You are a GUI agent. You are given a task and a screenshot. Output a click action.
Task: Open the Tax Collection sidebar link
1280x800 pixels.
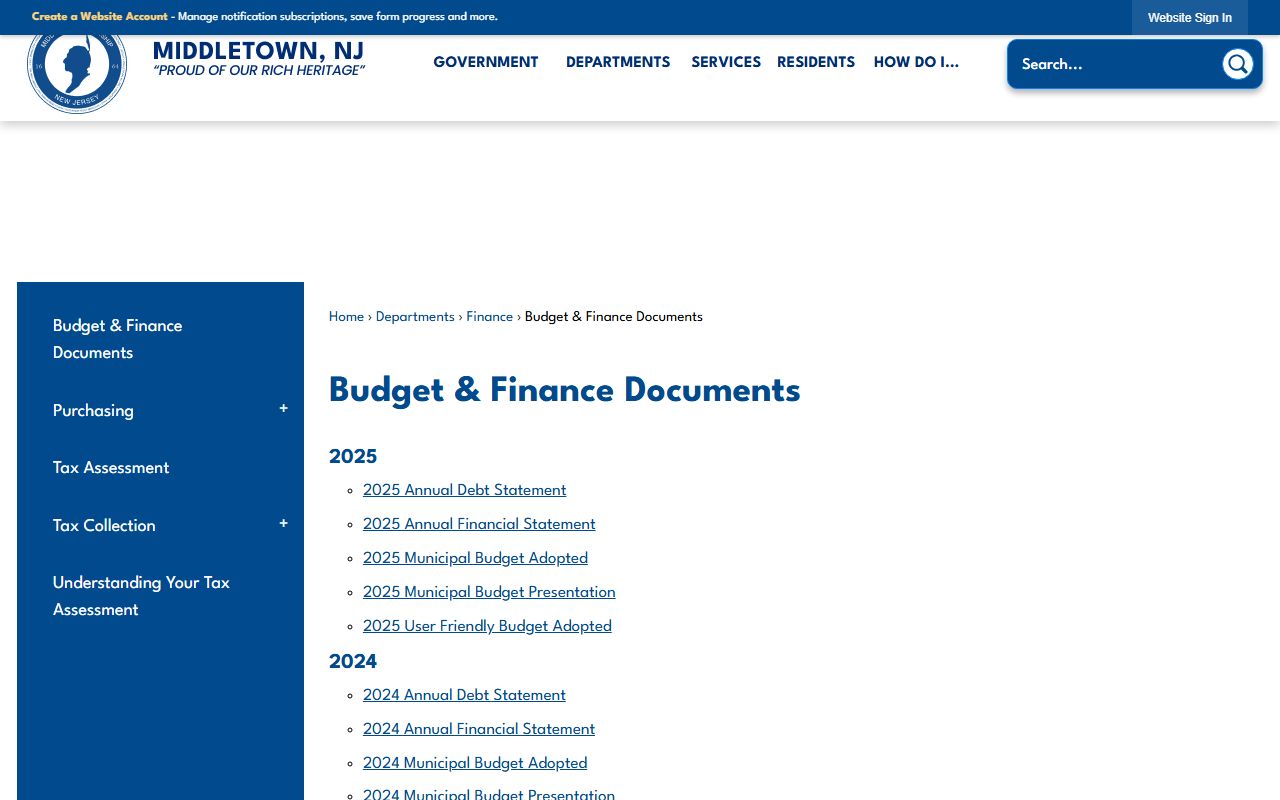104,526
